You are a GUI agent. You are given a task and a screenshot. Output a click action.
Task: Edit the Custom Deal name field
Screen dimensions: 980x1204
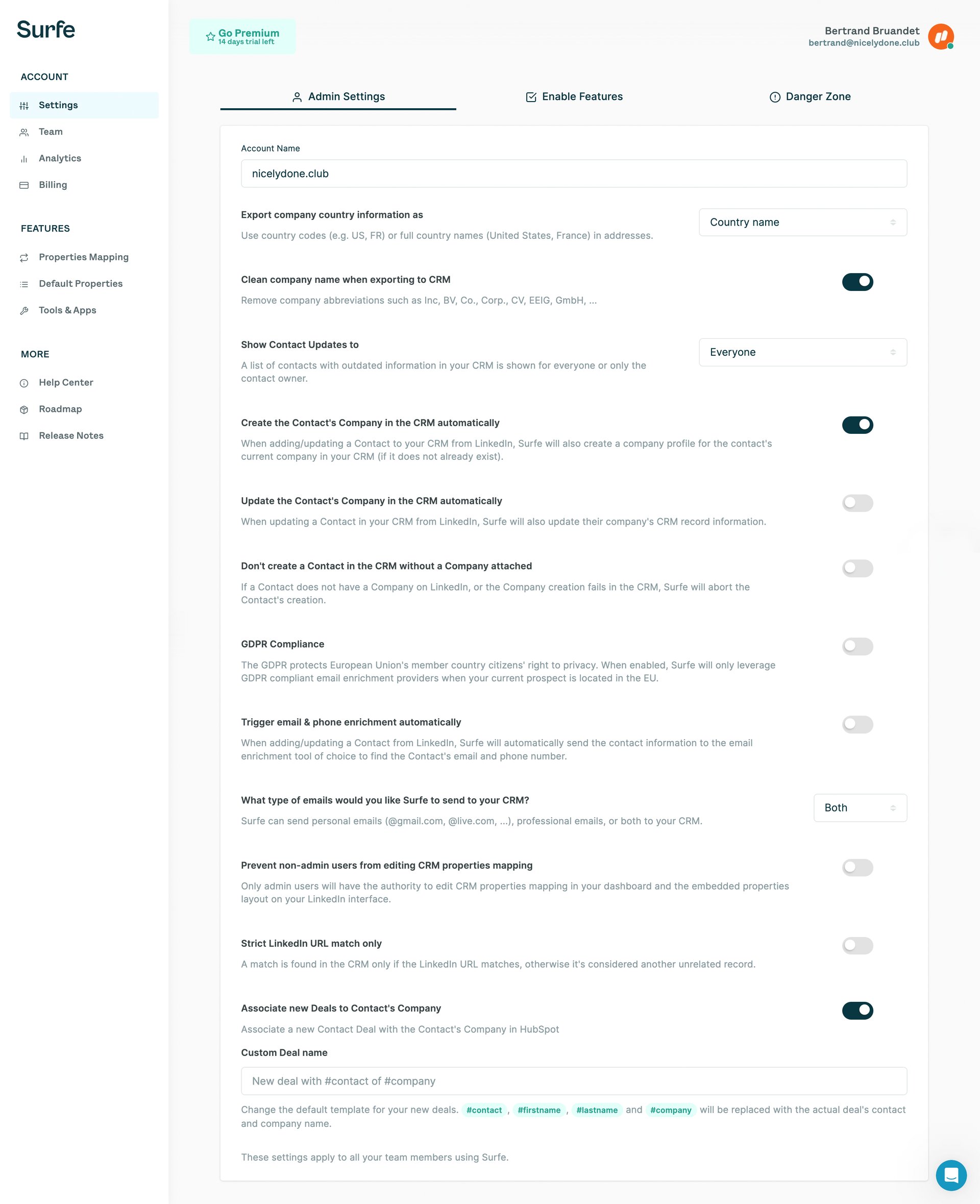coord(574,1080)
